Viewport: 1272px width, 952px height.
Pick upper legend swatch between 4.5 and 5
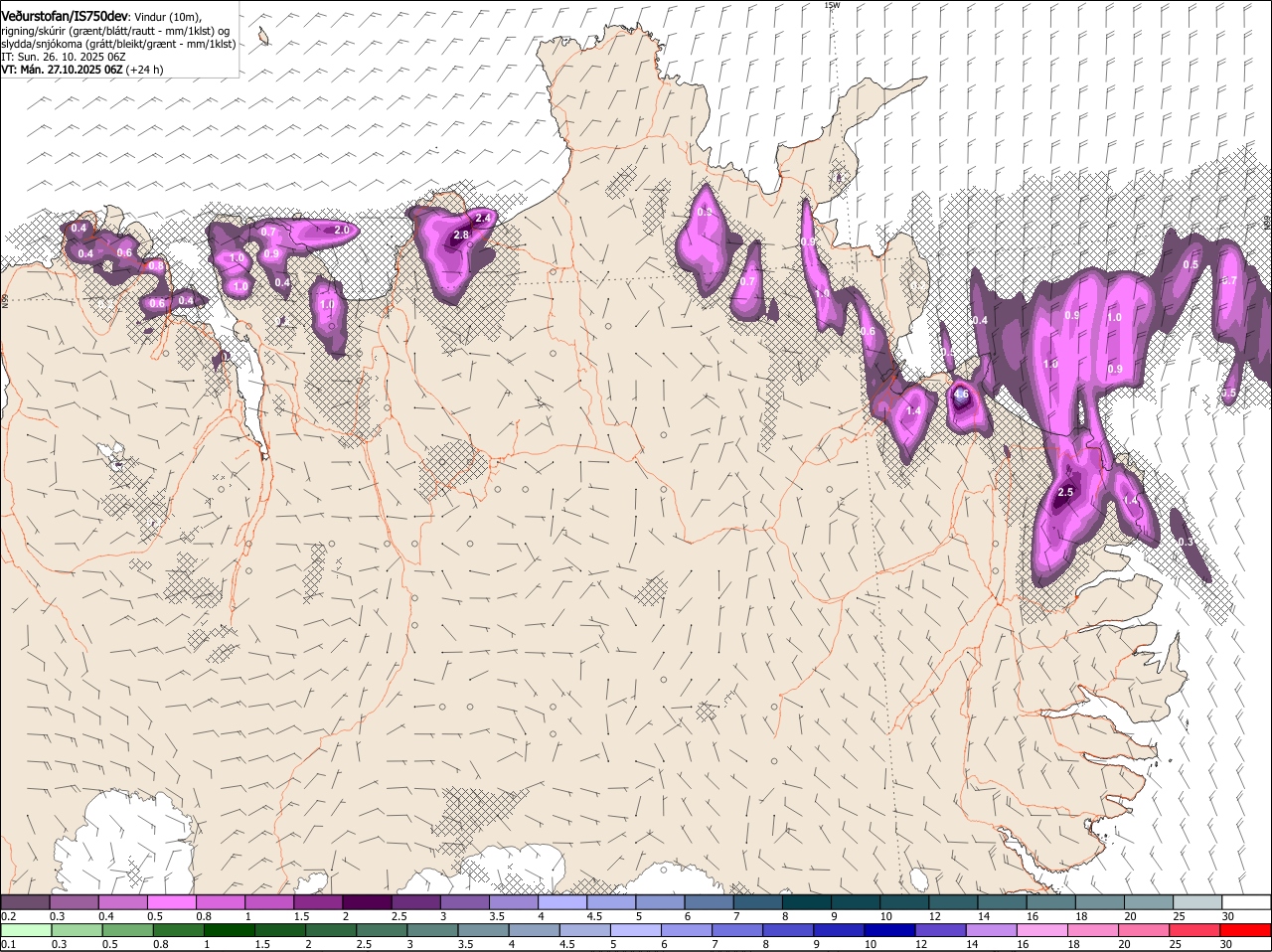tap(611, 901)
